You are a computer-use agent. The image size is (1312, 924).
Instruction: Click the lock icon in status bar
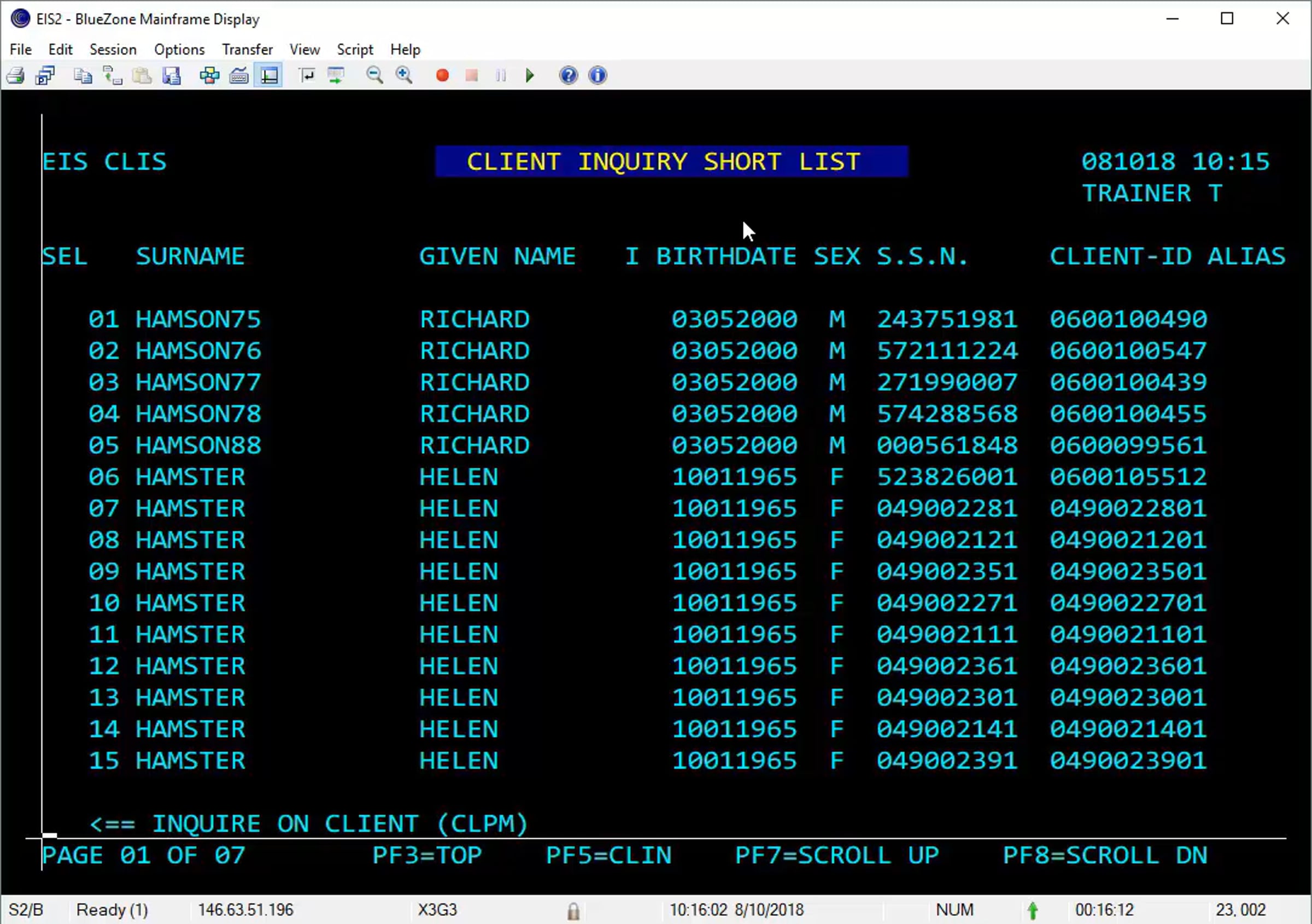pyautogui.click(x=573, y=910)
